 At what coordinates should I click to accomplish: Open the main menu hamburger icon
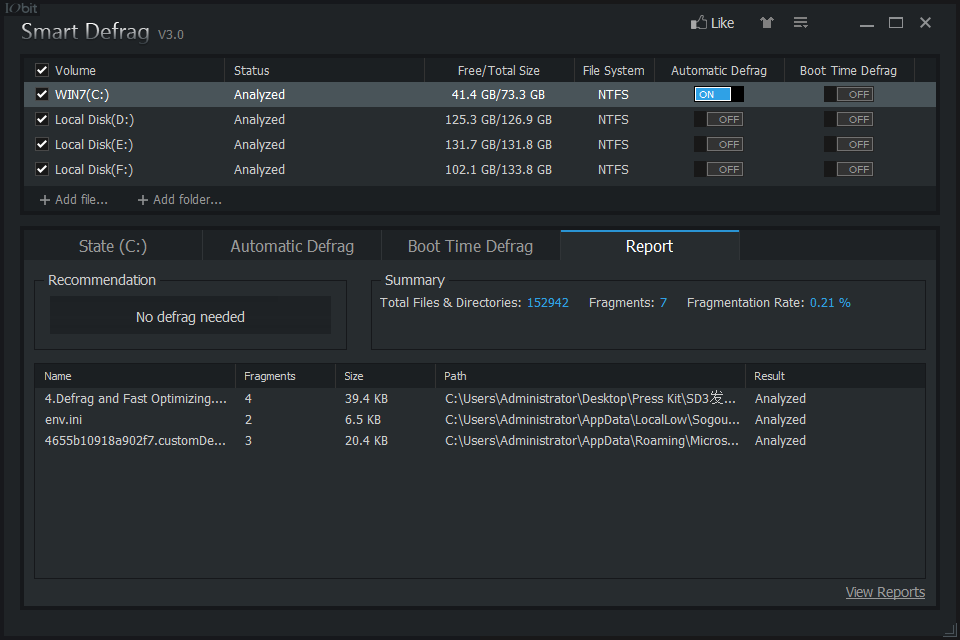(800, 23)
